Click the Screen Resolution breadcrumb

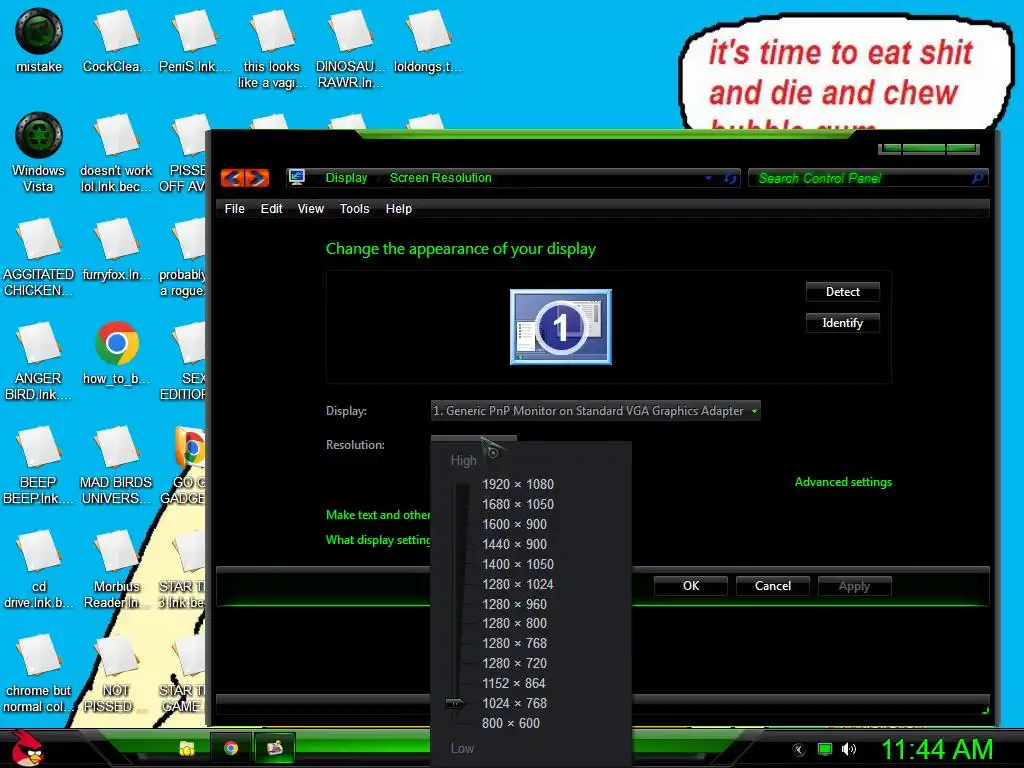pyautogui.click(x=441, y=178)
